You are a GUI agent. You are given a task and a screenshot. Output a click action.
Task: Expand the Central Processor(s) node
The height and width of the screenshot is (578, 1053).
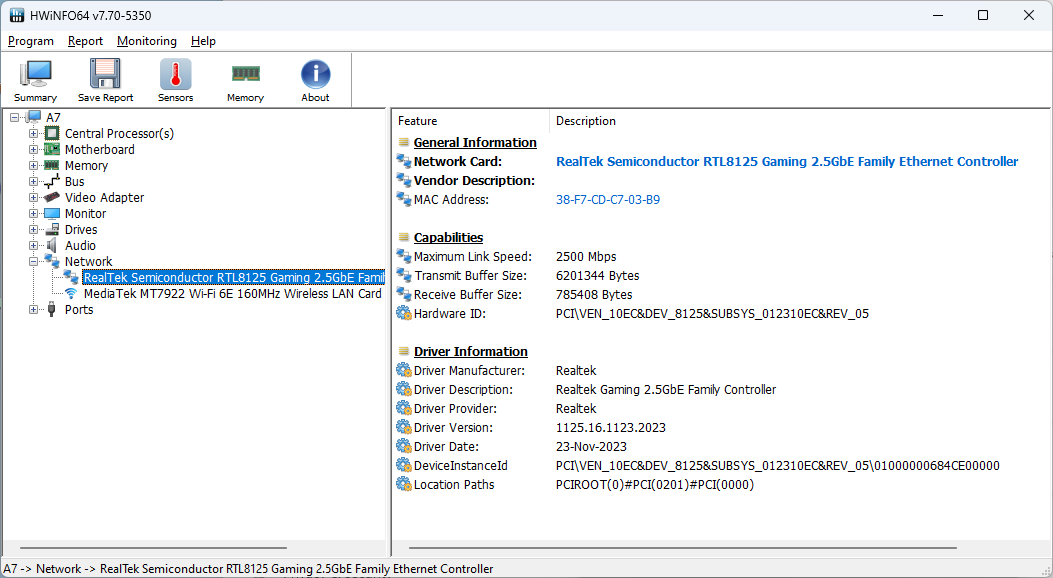(x=33, y=134)
